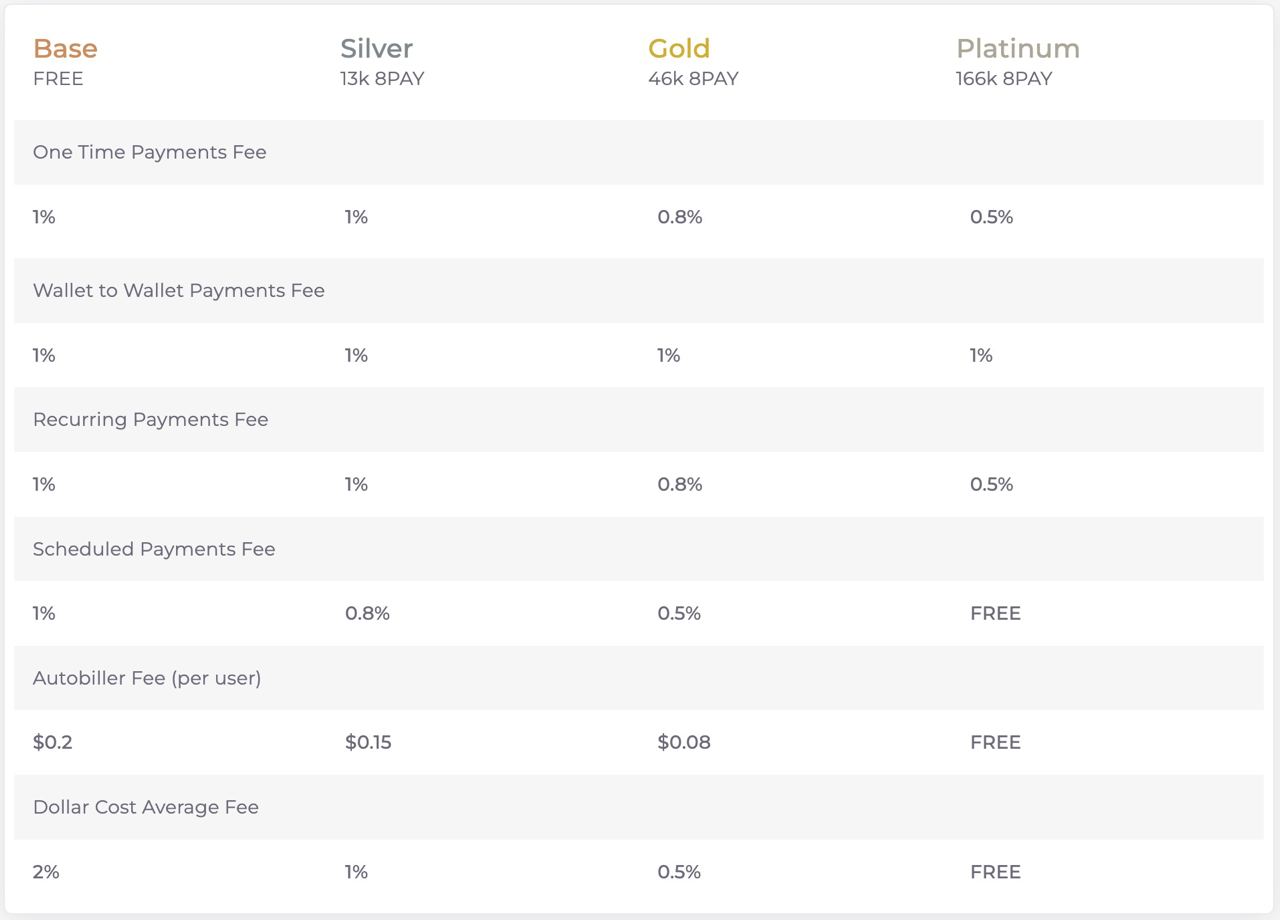The height and width of the screenshot is (920, 1280).
Task: Click the 13k 8PAY price label
Action: [x=382, y=79]
